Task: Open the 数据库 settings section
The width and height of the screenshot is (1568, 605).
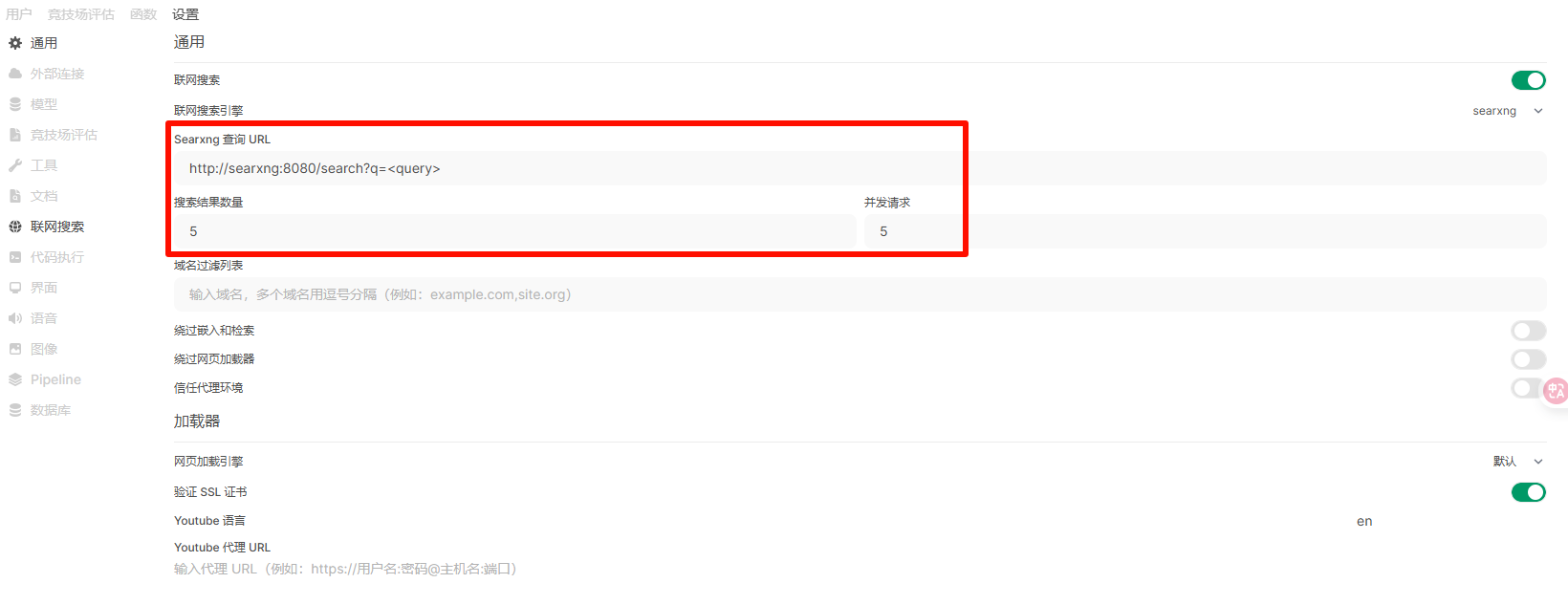Action: tap(51, 410)
